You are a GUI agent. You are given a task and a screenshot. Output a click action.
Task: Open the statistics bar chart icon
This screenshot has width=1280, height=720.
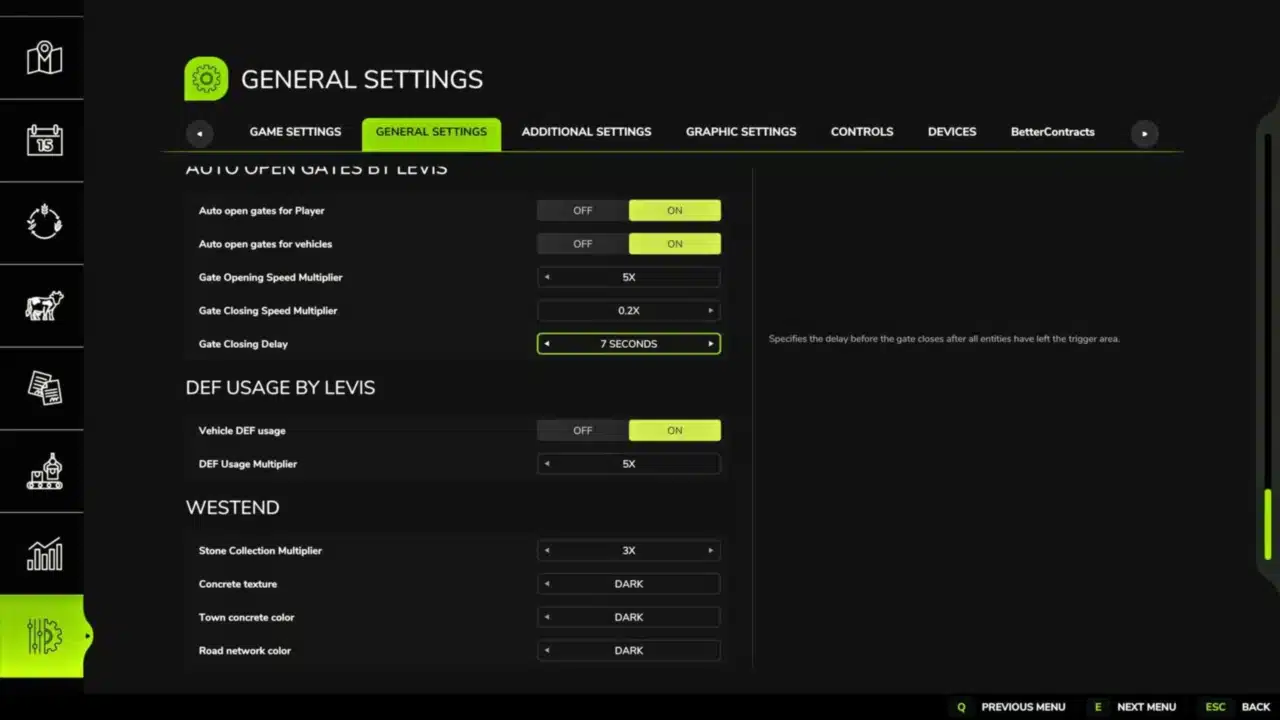coord(44,554)
